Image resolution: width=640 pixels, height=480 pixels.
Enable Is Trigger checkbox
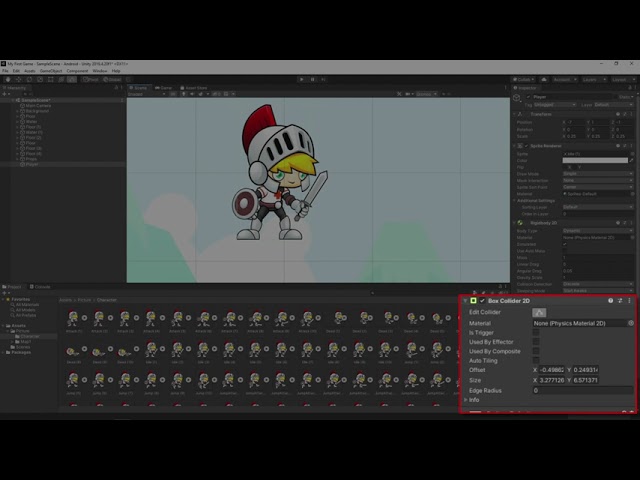tap(536, 332)
